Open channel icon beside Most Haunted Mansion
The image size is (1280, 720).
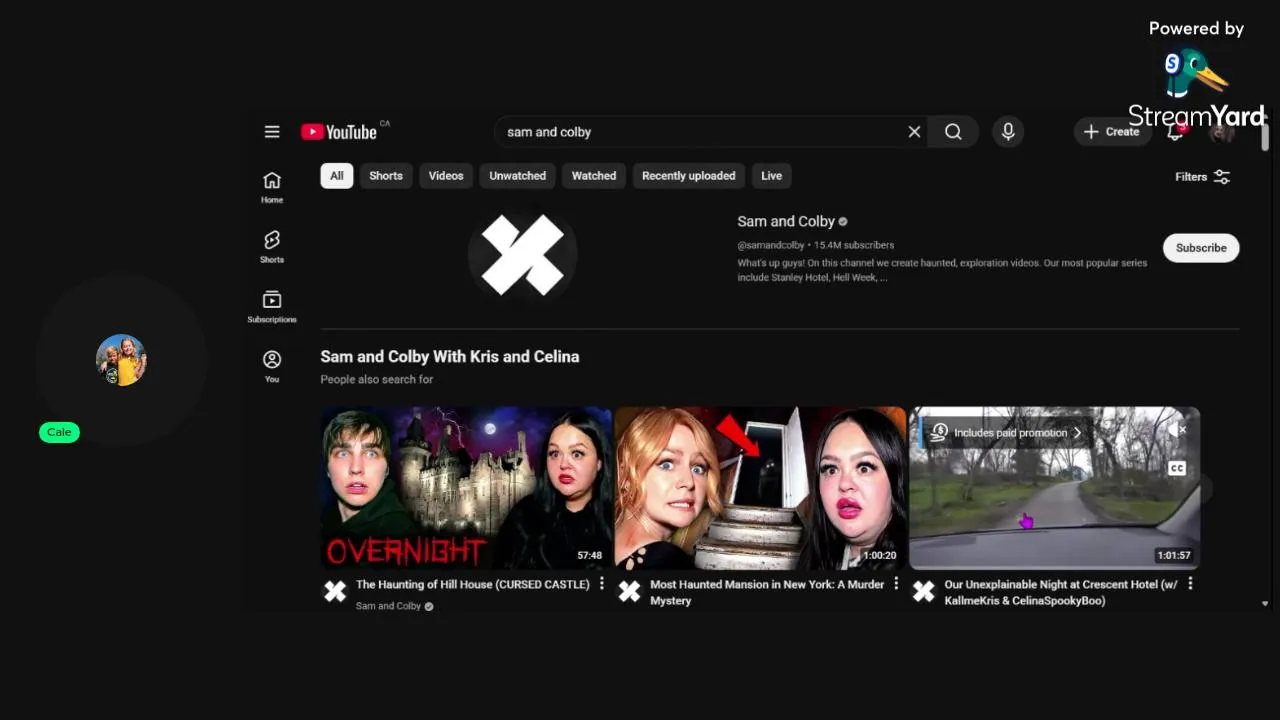629,592
